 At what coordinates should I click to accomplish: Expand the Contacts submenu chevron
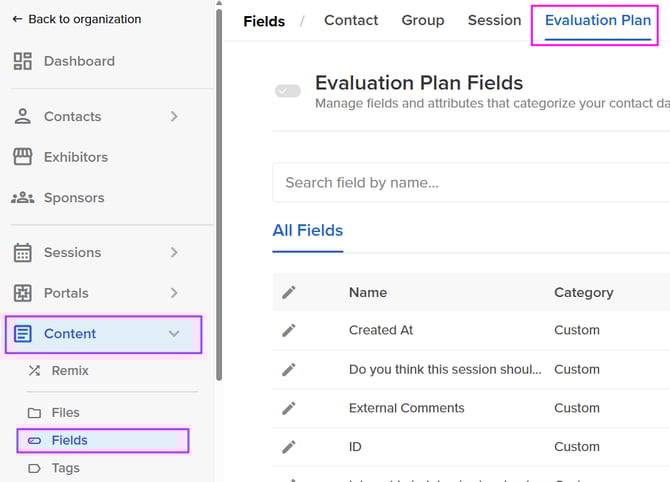(174, 117)
